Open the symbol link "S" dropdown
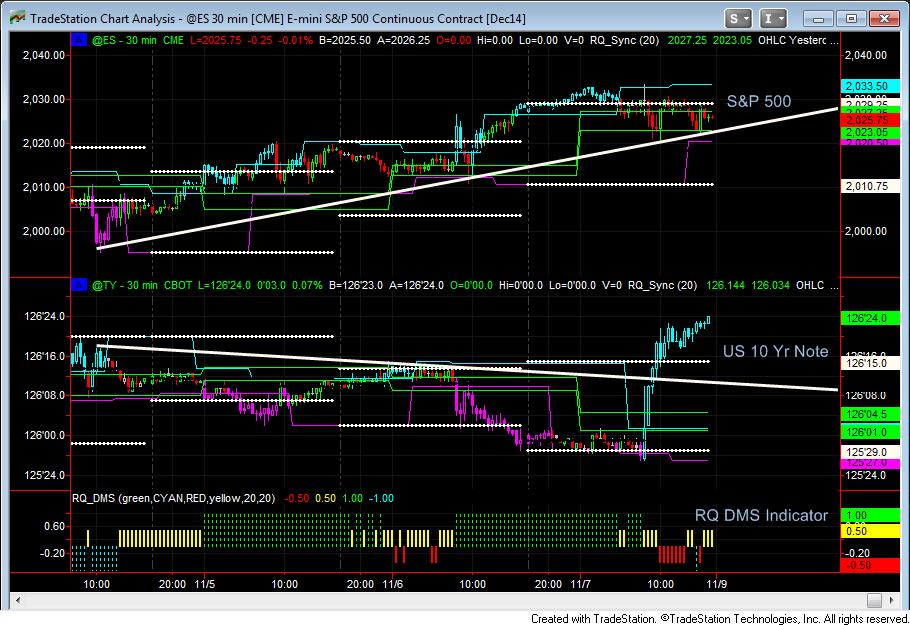 pyautogui.click(x=738, y=19)
